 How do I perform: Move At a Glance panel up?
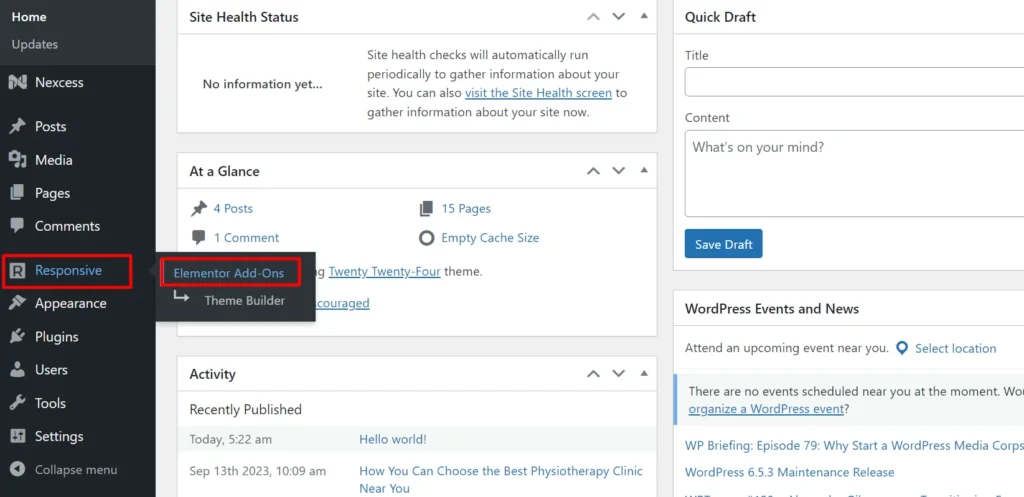point(593,171)
